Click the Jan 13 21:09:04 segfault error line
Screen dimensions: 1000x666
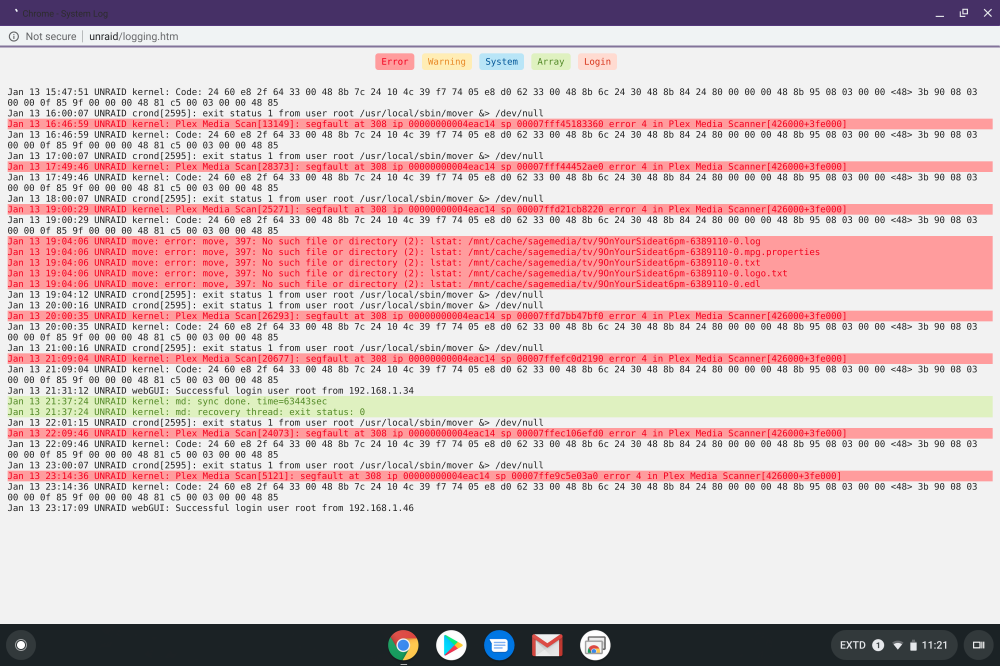500,359
